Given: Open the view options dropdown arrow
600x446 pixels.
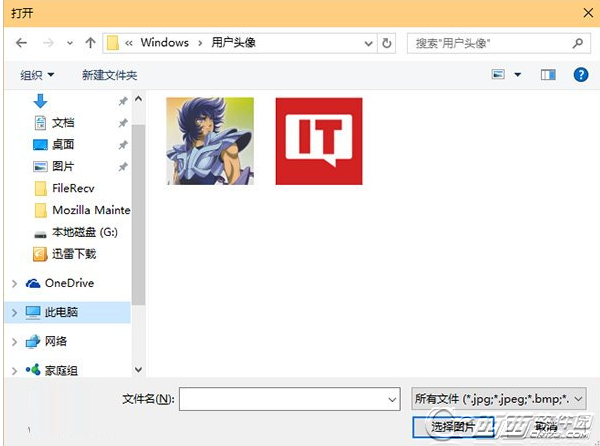Looking at the screenshot, I should pyautogui.click(x=518, y=75).
